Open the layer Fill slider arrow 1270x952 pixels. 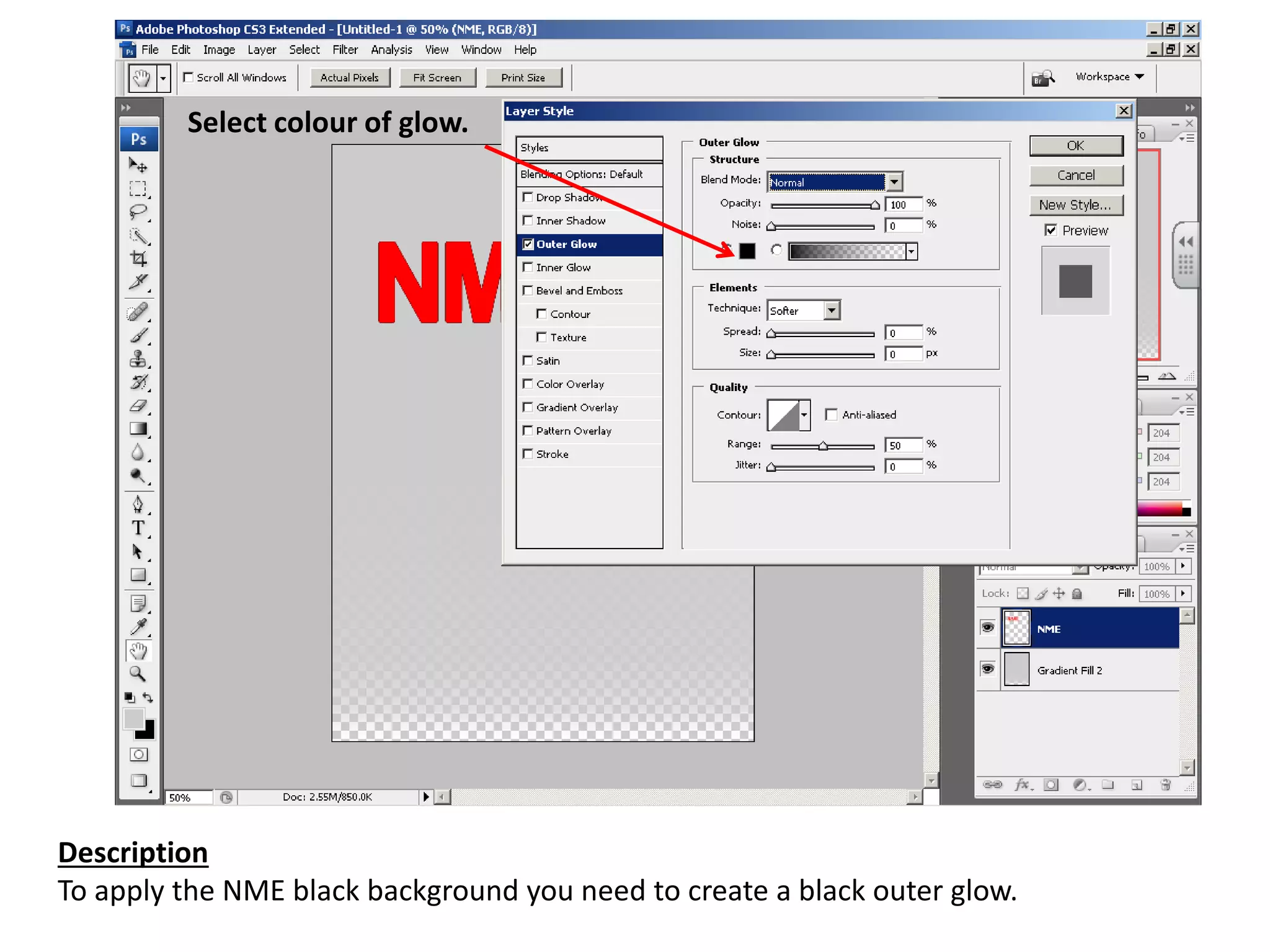coord(1183,593)
